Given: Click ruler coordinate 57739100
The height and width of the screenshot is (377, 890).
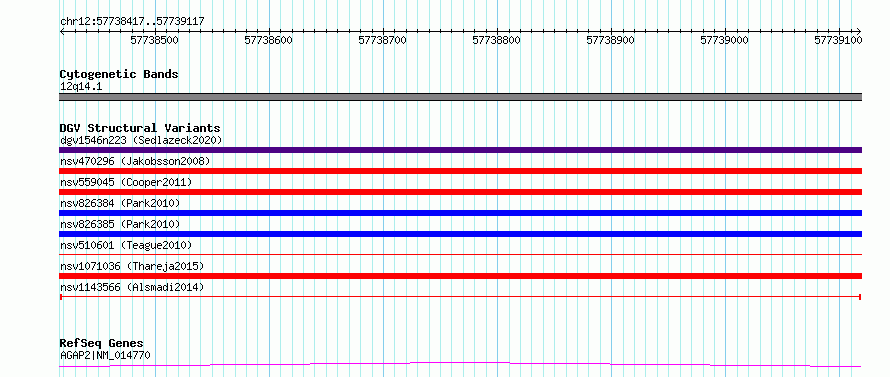Looking at the screenshot, I should tap(839, 40).
